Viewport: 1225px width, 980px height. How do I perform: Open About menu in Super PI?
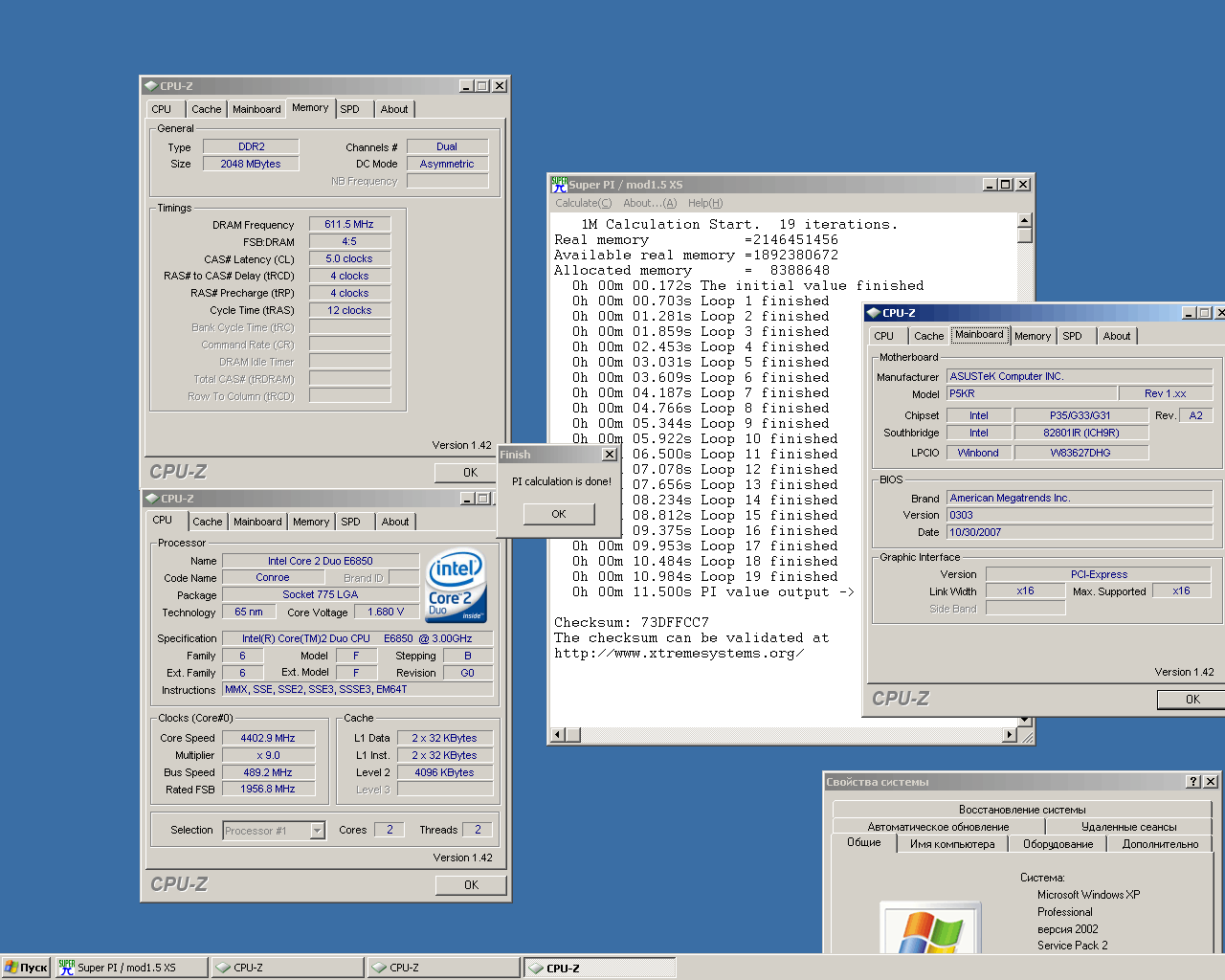click(x=650, y=203)
